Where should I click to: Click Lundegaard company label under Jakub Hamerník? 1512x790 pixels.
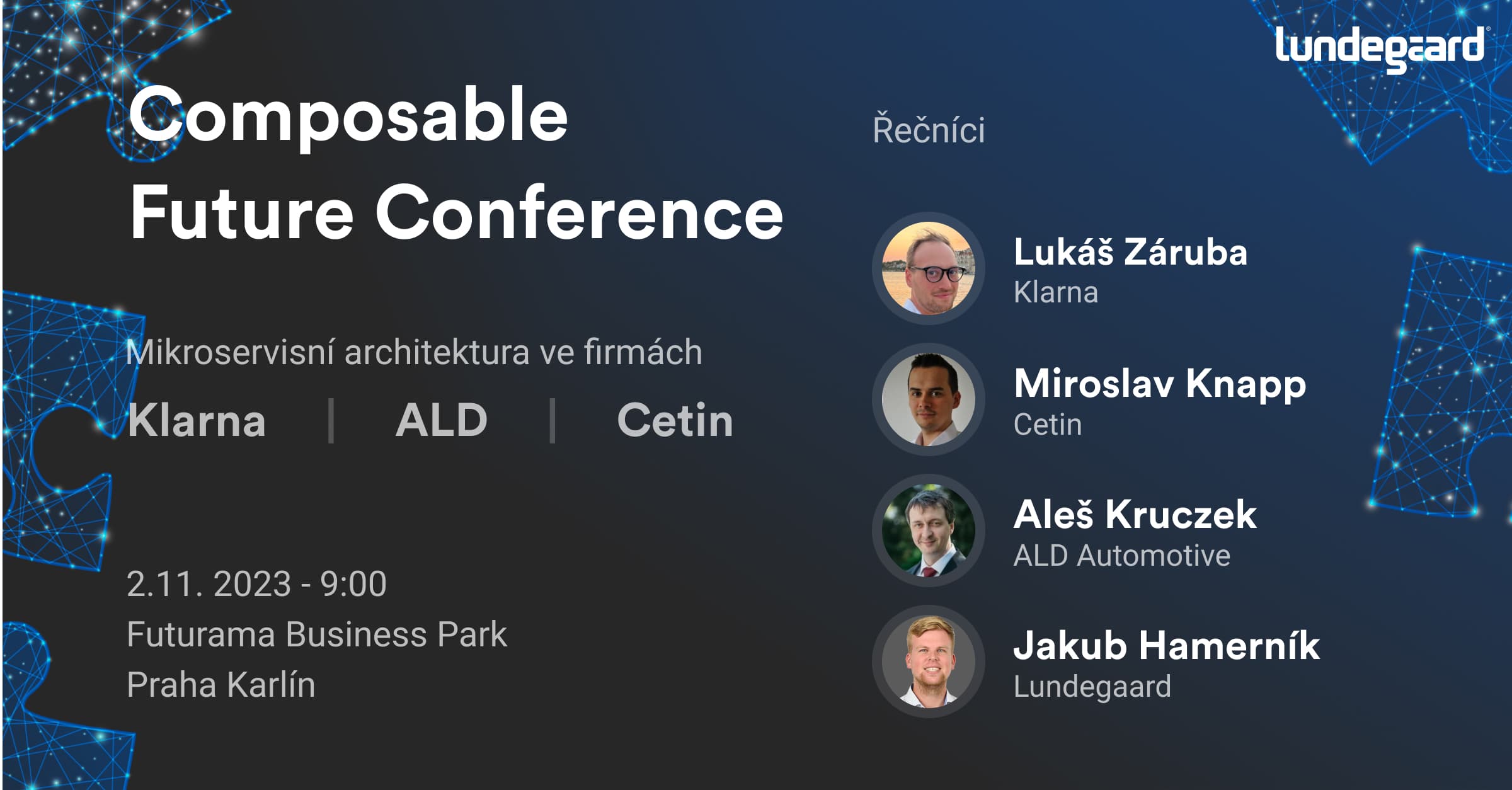tap(1092, 687)
